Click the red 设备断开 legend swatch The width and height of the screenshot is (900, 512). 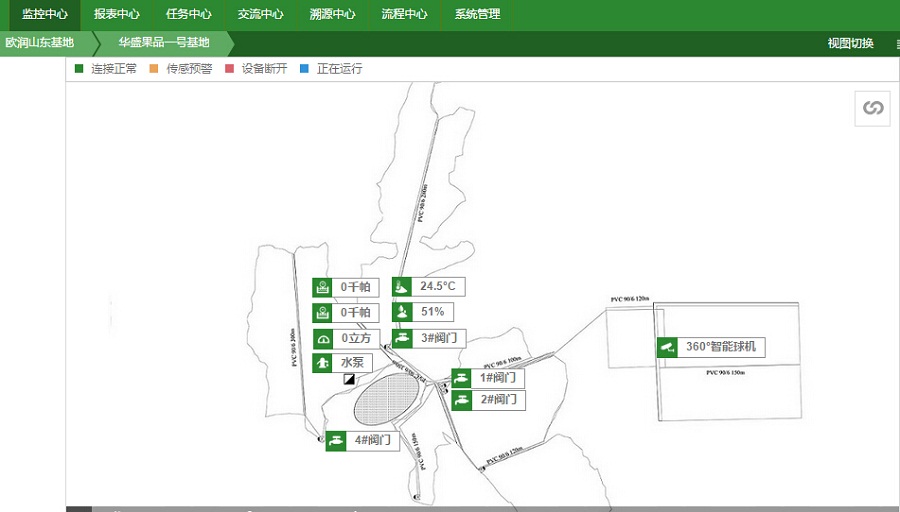coord(230,69)
